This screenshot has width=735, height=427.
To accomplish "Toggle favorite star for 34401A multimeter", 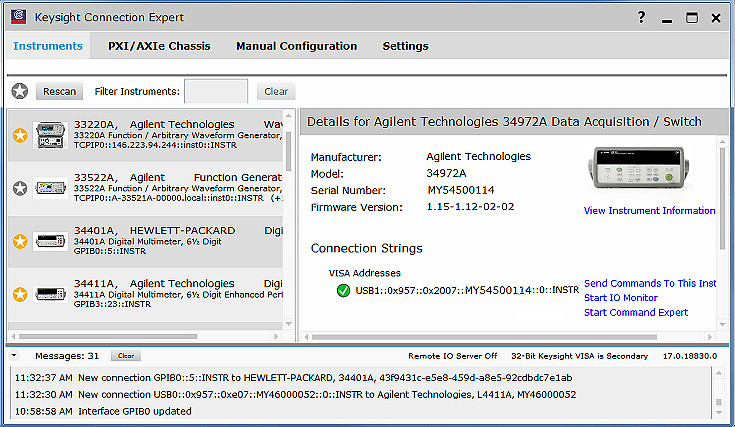I will click(20, 241).
